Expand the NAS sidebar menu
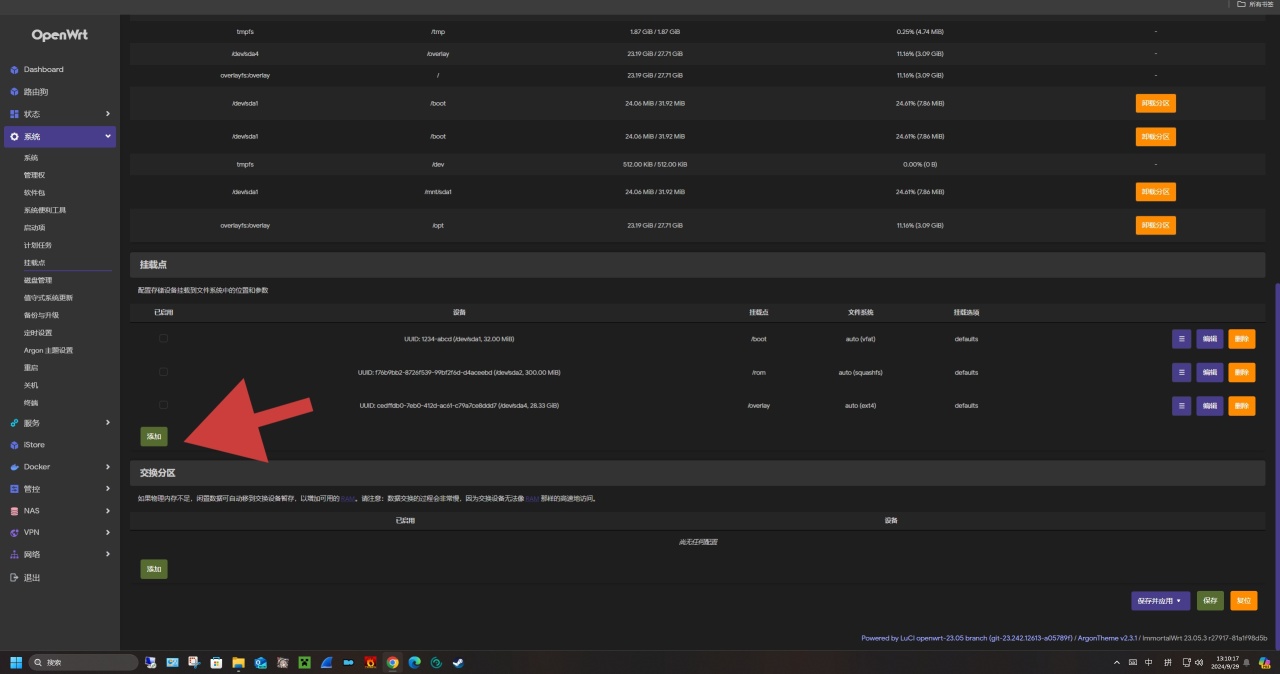1280x674 pixels. pyautogui.click(x=107, y=511)
